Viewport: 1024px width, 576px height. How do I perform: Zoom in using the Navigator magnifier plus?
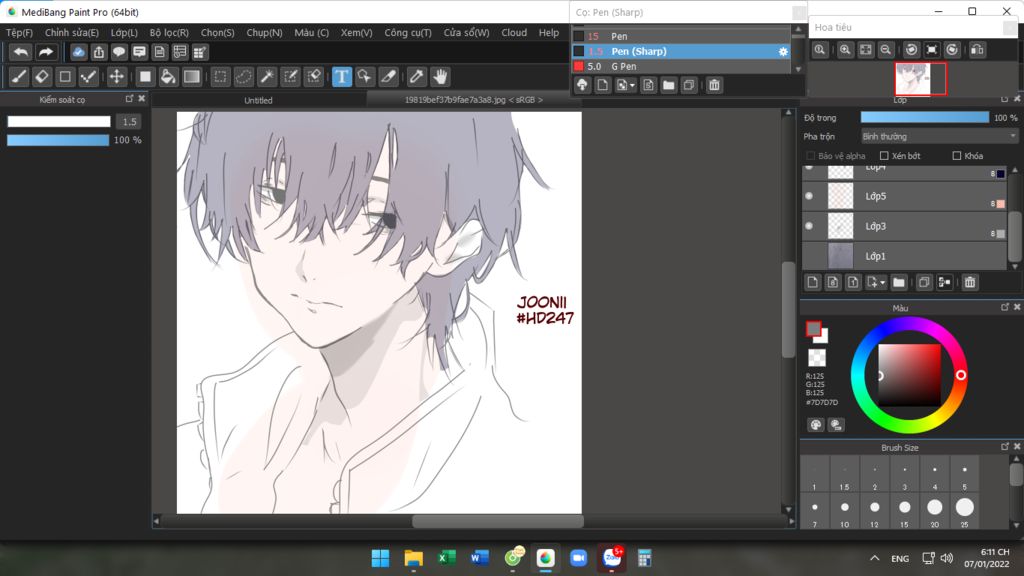pos(845,49)
